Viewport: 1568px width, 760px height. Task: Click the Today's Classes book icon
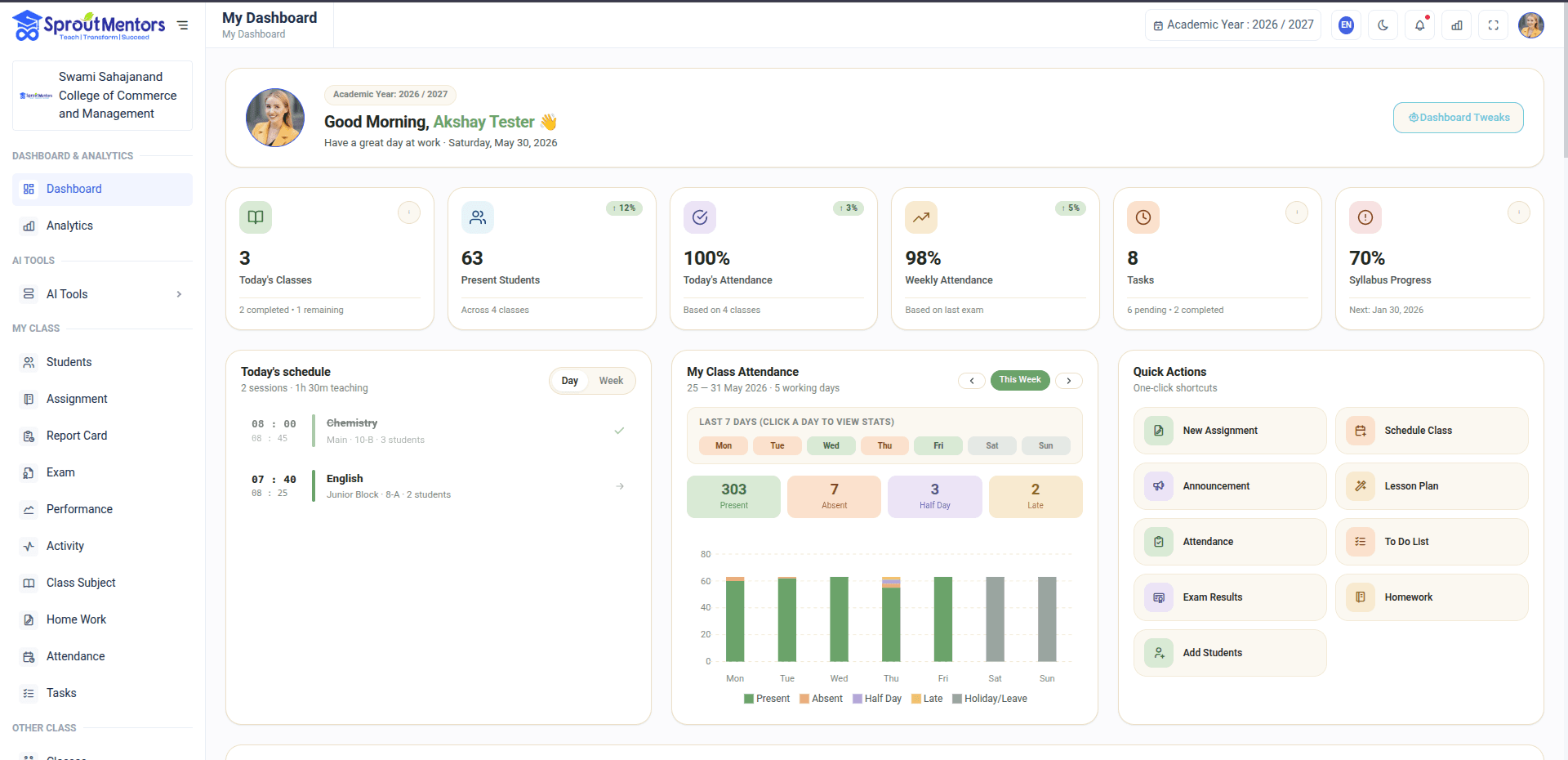click(x=256, y=217)
